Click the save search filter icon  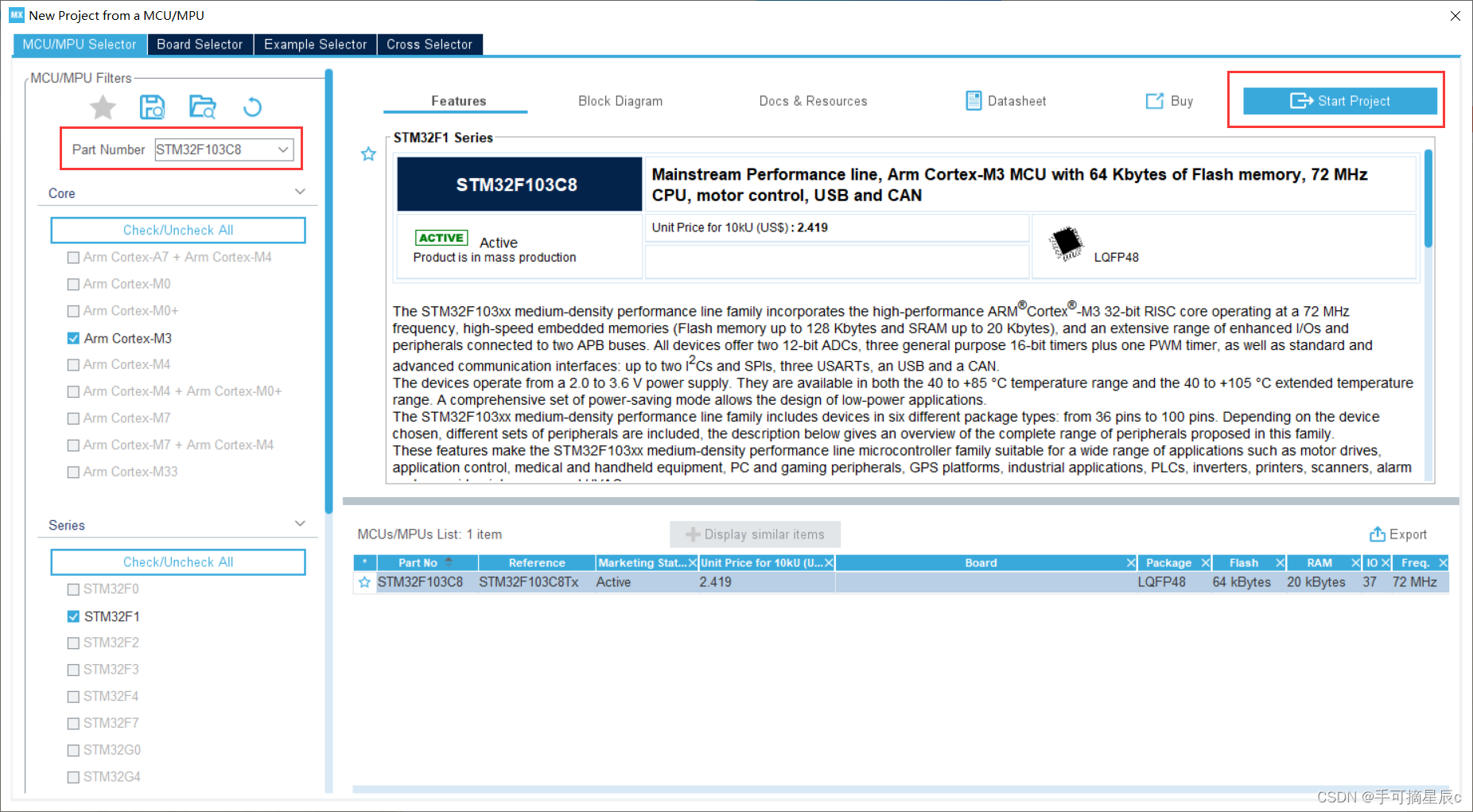(x=152, y=107)
